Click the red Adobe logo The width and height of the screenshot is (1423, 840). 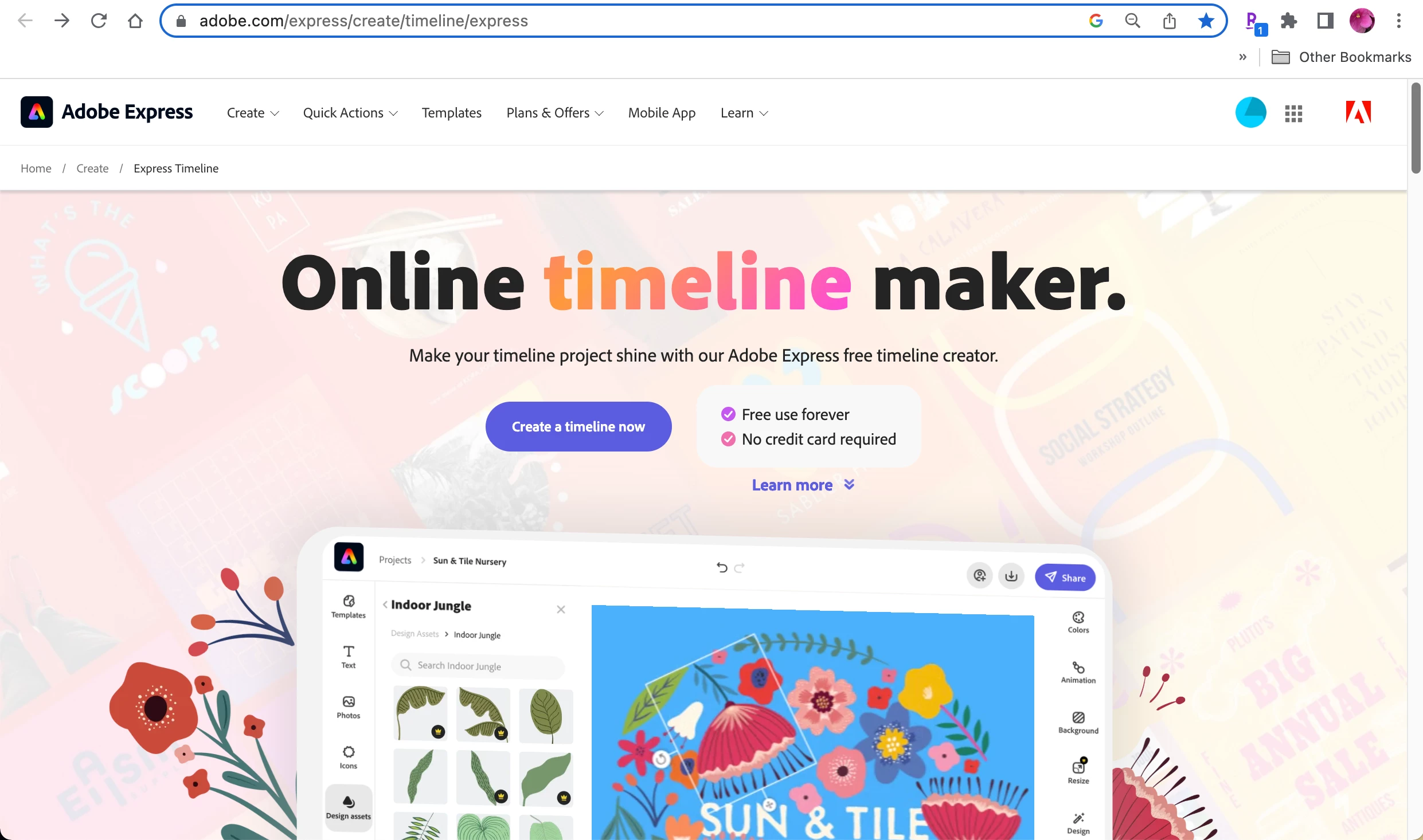tap(1358, 112)
